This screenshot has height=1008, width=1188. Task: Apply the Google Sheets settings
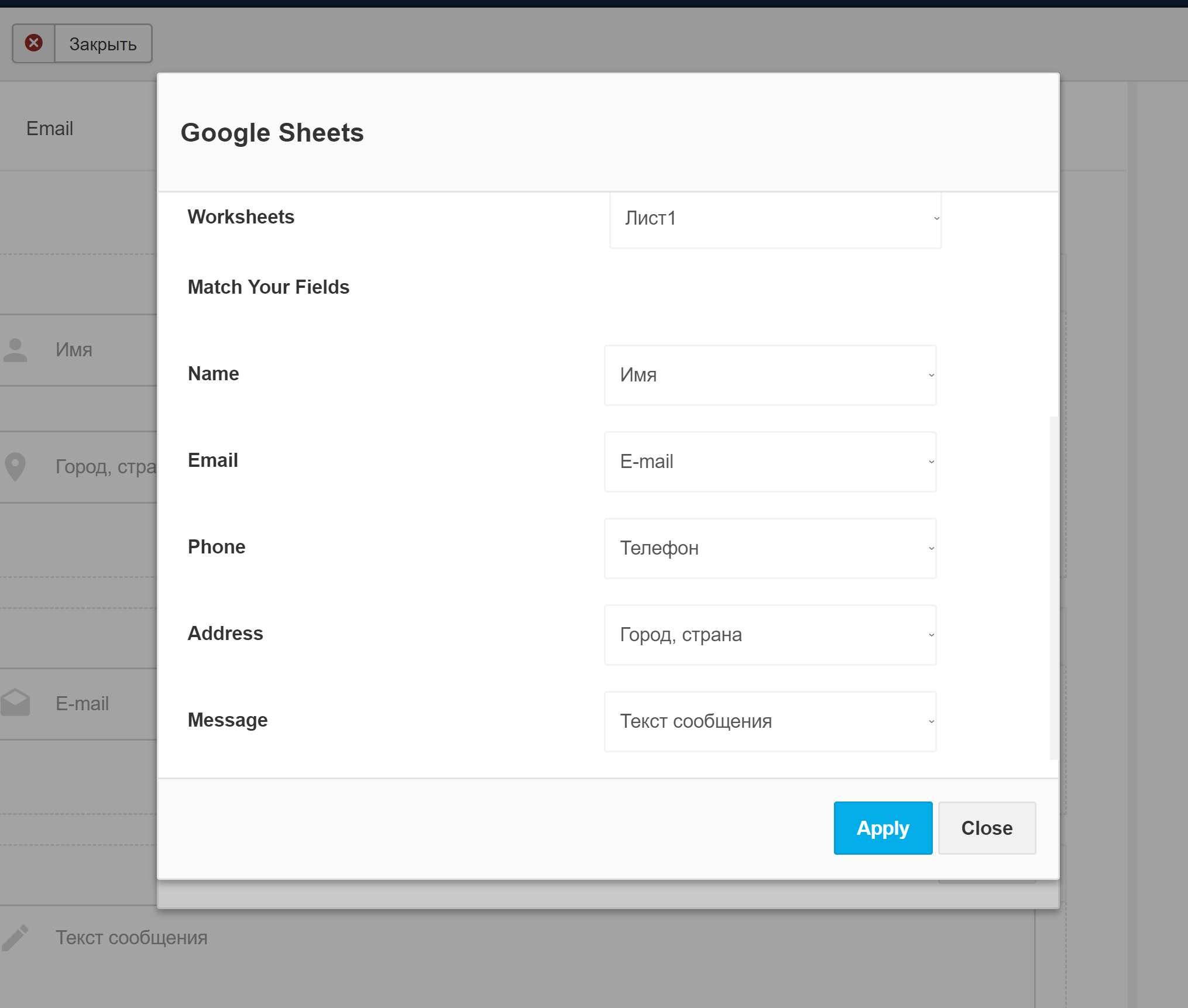coord(883,828)
